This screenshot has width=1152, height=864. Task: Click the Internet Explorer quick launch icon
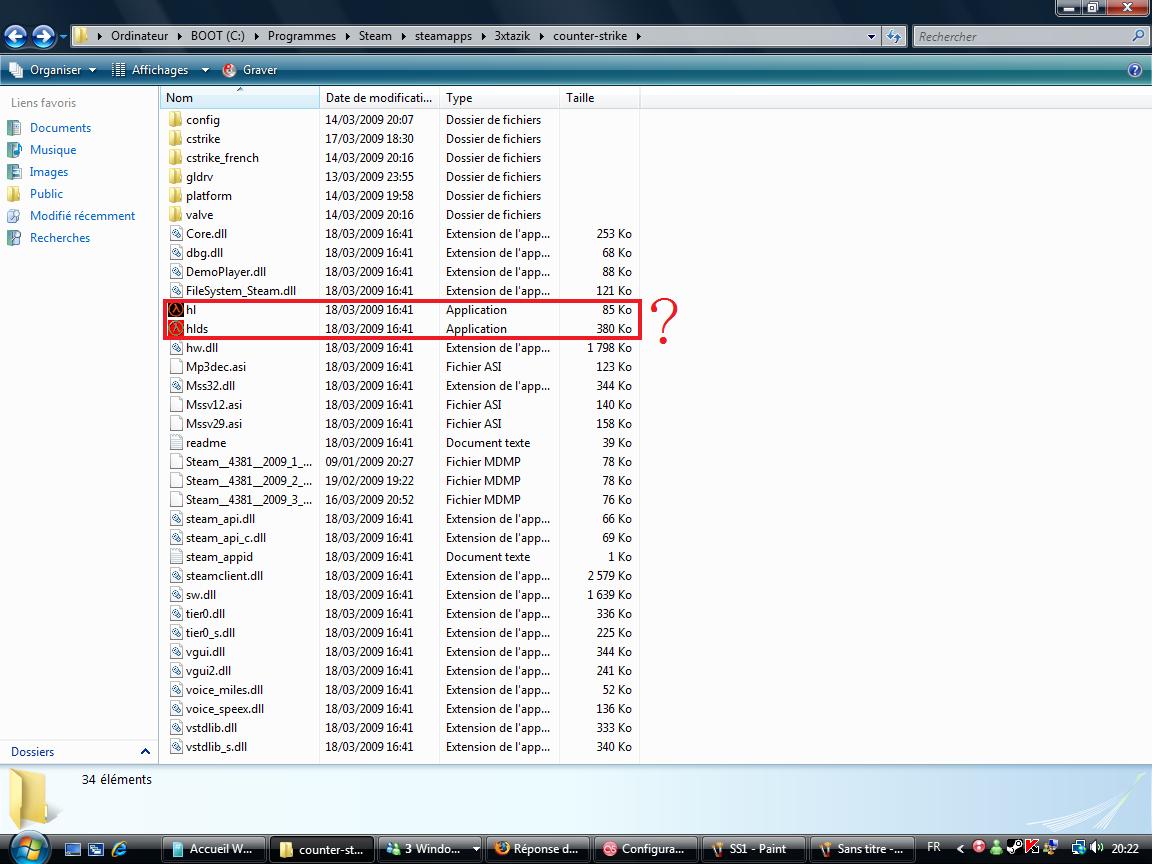click(120, 849)
